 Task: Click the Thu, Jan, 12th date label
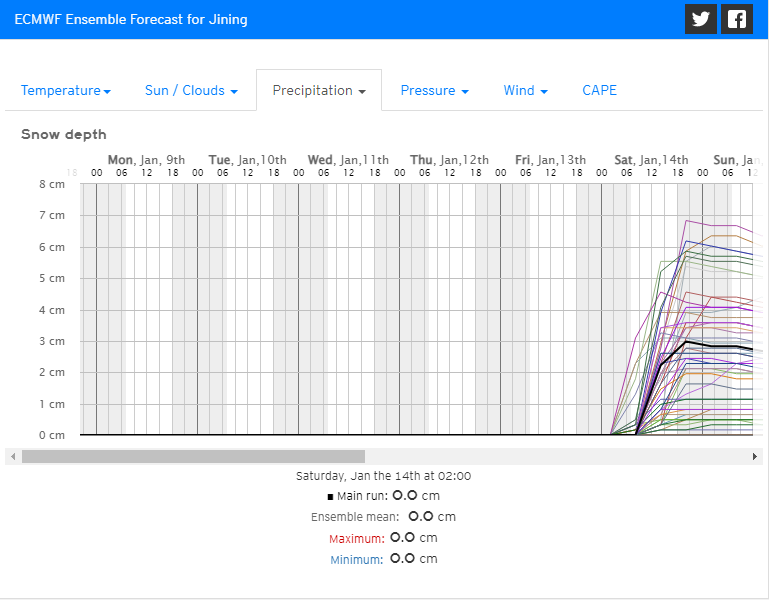pos(450,160)
